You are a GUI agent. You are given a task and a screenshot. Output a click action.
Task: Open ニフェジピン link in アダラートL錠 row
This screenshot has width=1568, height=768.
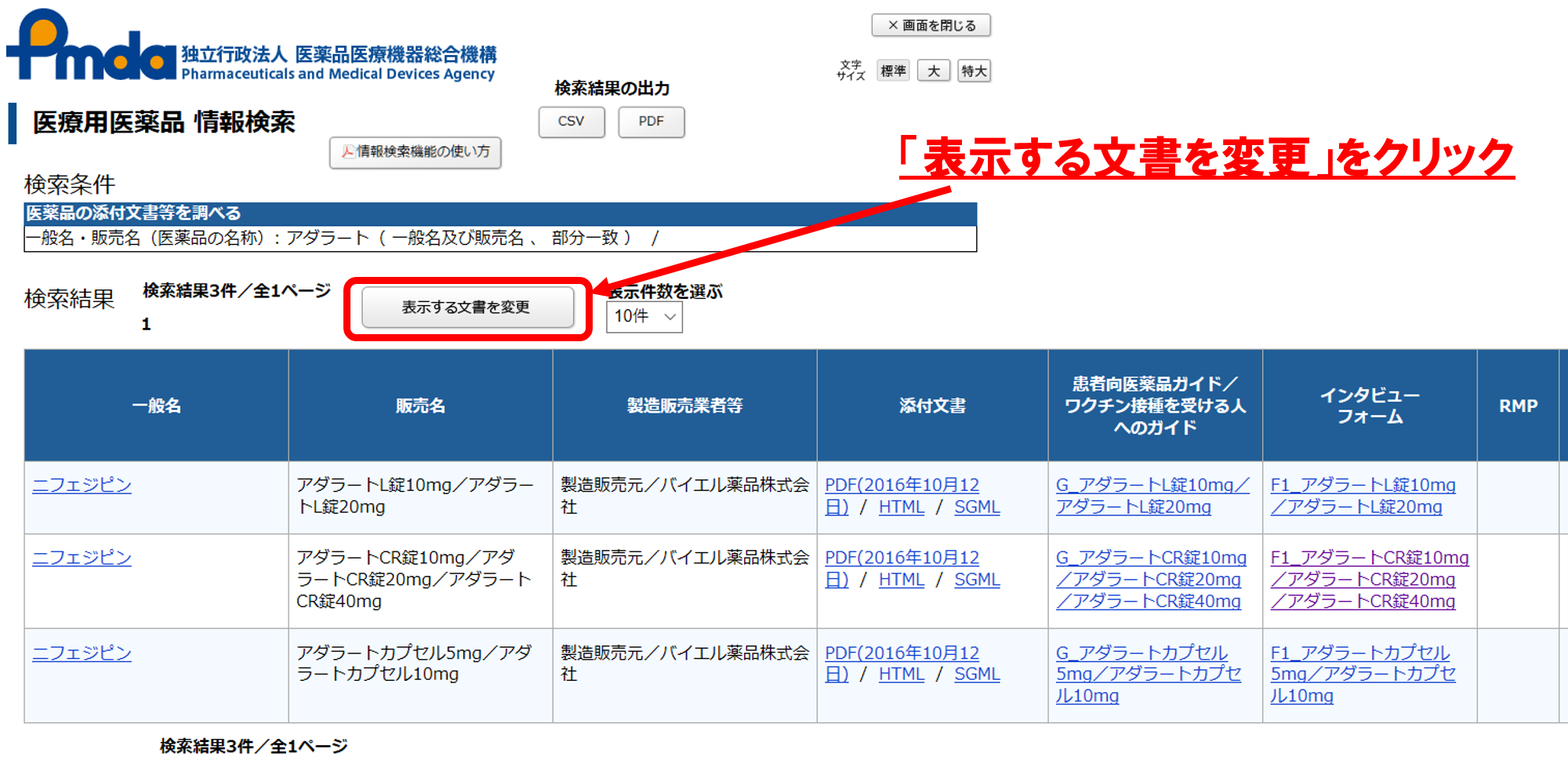point(82,485)
